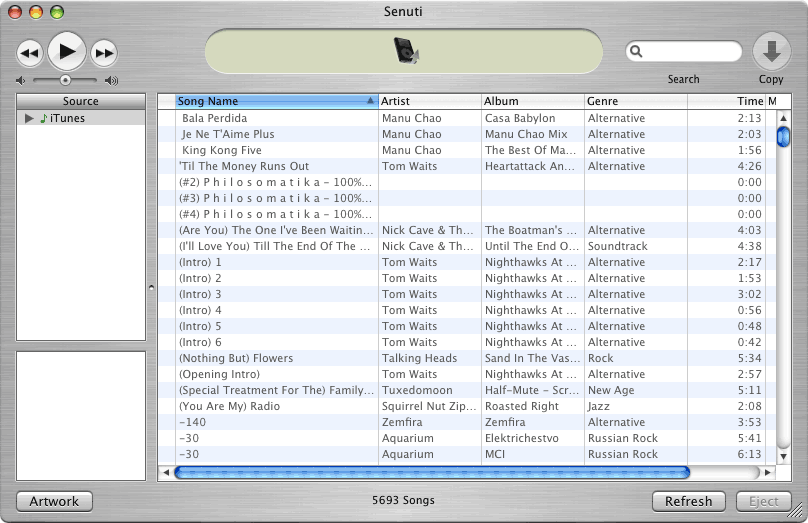This screenshot has width=808, height=523.
Task: Click the Source panel header
Action: pos(81,101)
